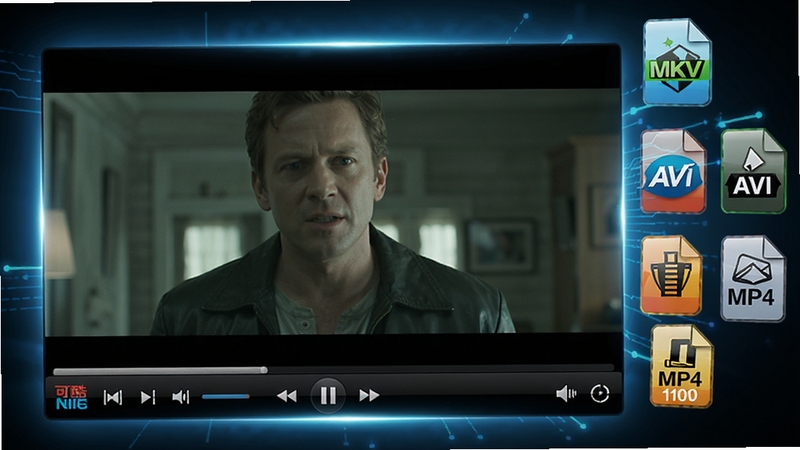The image size is (800, 450).
Task: Click the video seek progress bar
Action: [333, 369]
